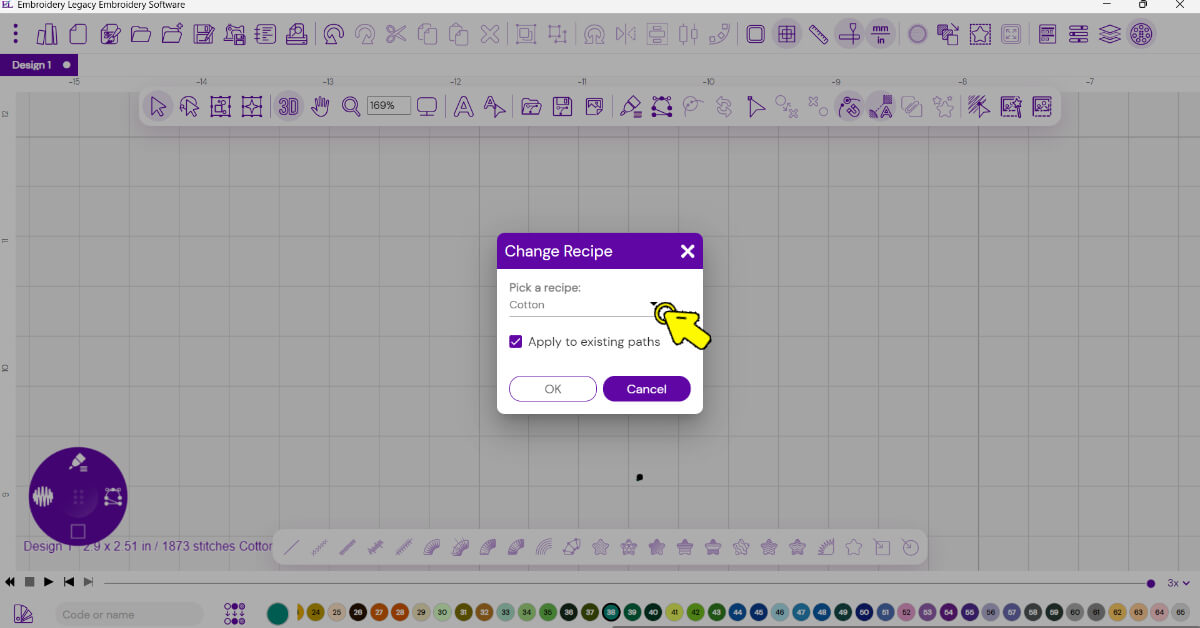Pick thread color swatch 38
The width and height of the screenshot is (1200, 628).
point(610,611)
